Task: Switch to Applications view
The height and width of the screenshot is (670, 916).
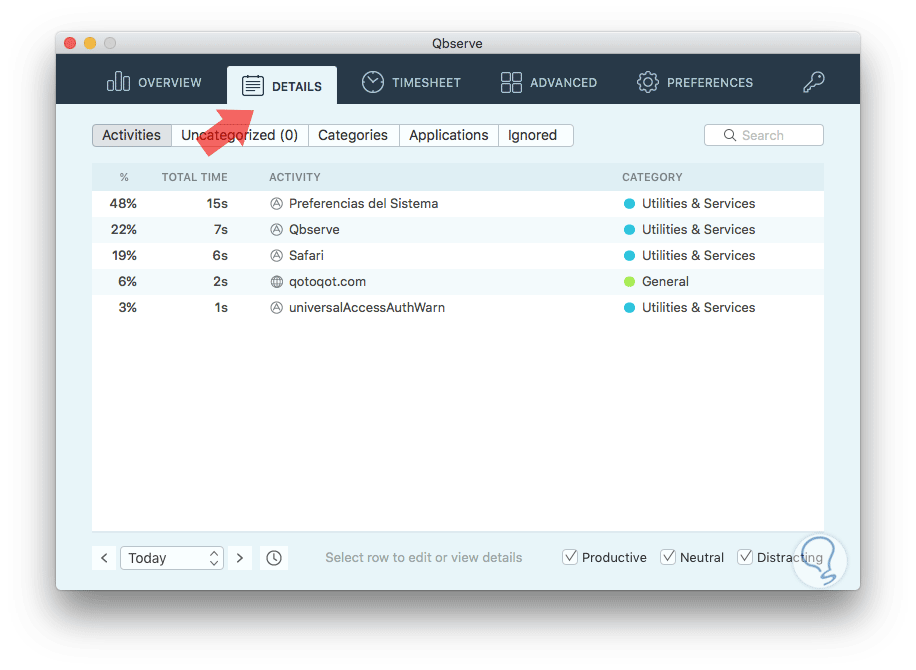Action: (x=449, y=136)
